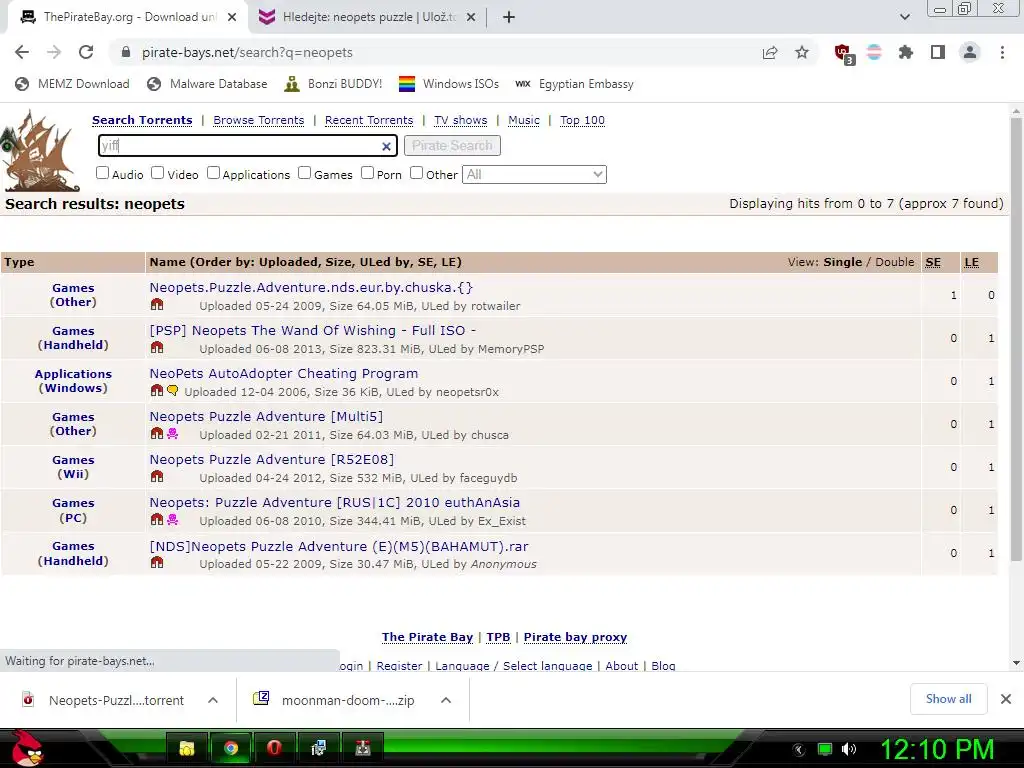Click the browser forward arrow
This screenshot has width=1024, height=768.
(x=54, y=52)
